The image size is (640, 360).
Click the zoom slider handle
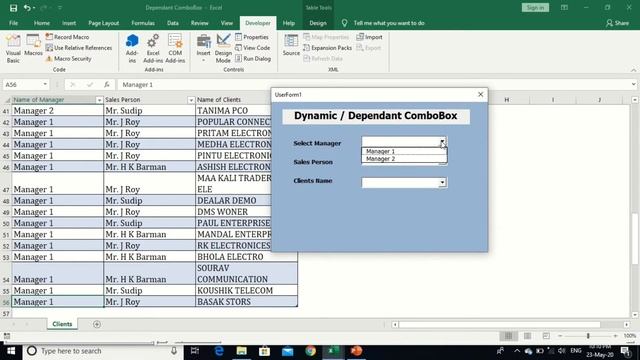(588, 336)
